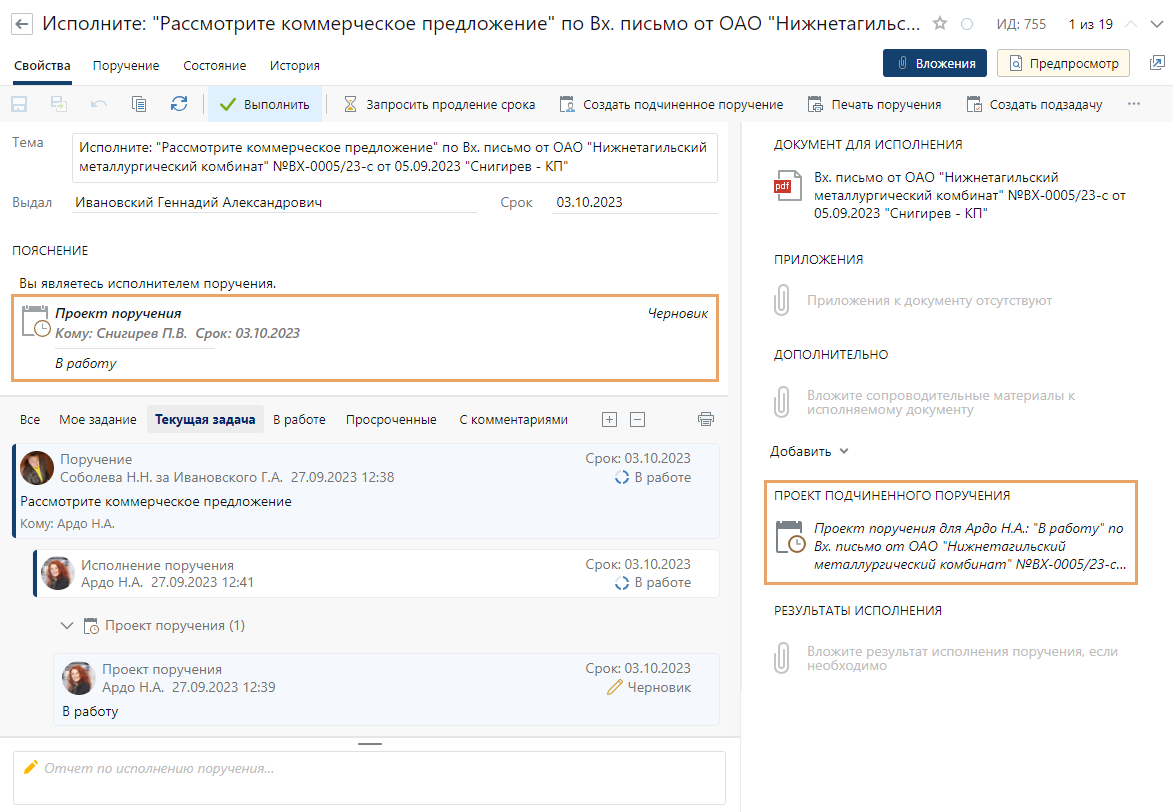Screen dimensions: 1173x812
Task: Star this task as favorite
Action: tap(940, 24)
